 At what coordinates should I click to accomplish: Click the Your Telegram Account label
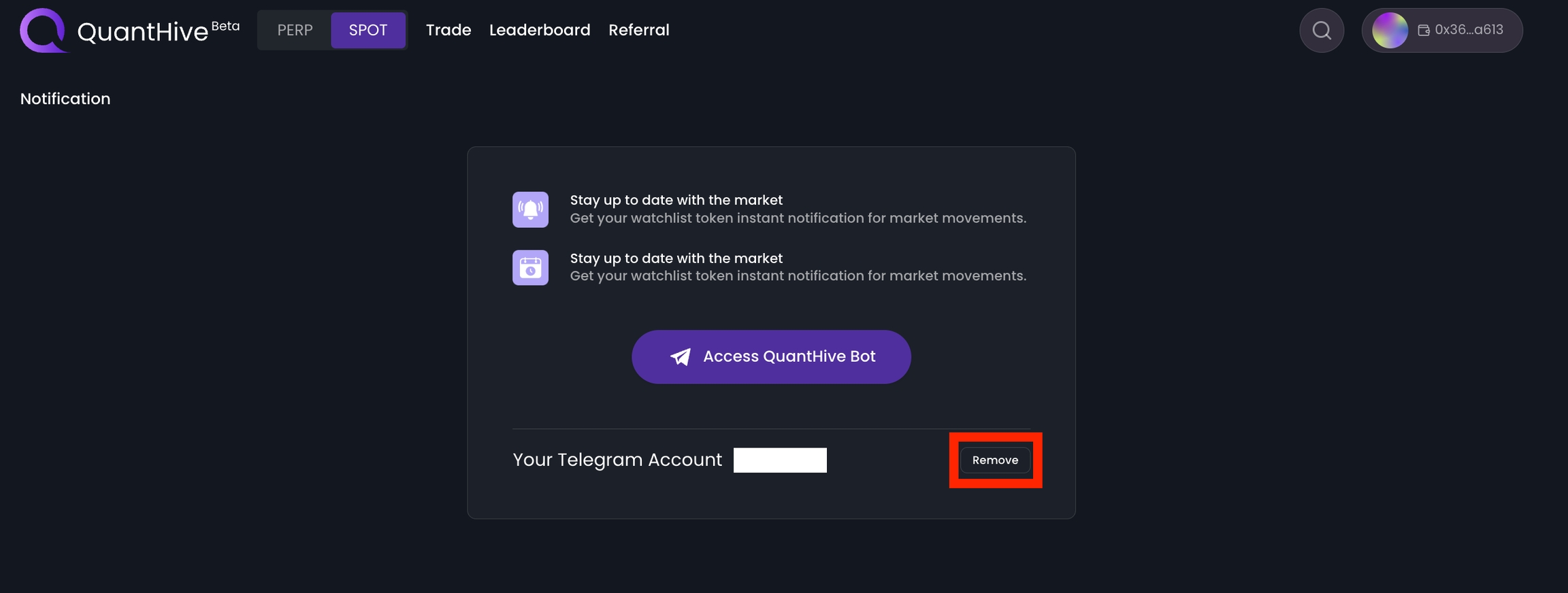(x=617, y=460)
